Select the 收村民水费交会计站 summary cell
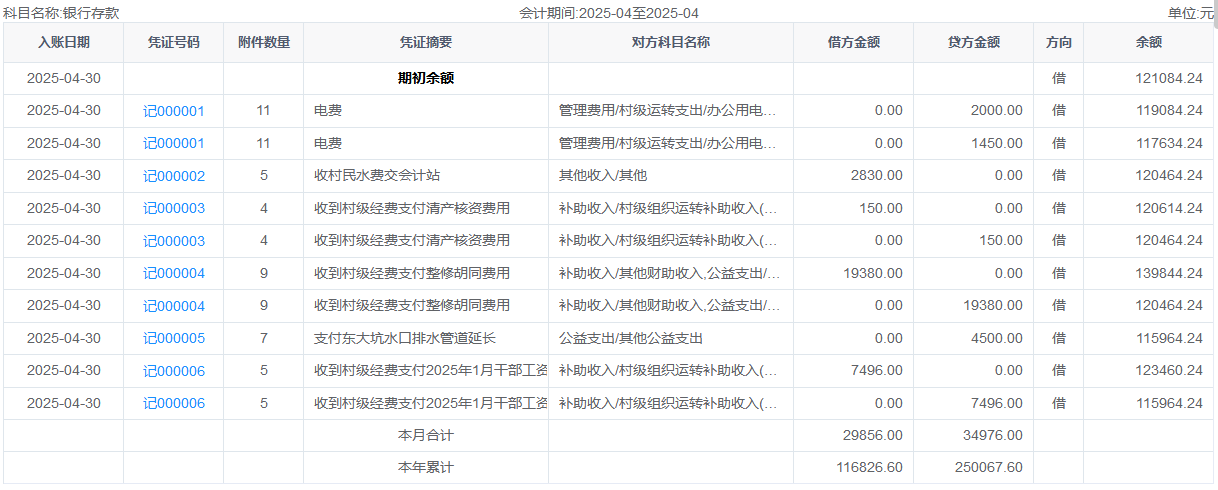 tap(377, 176)
